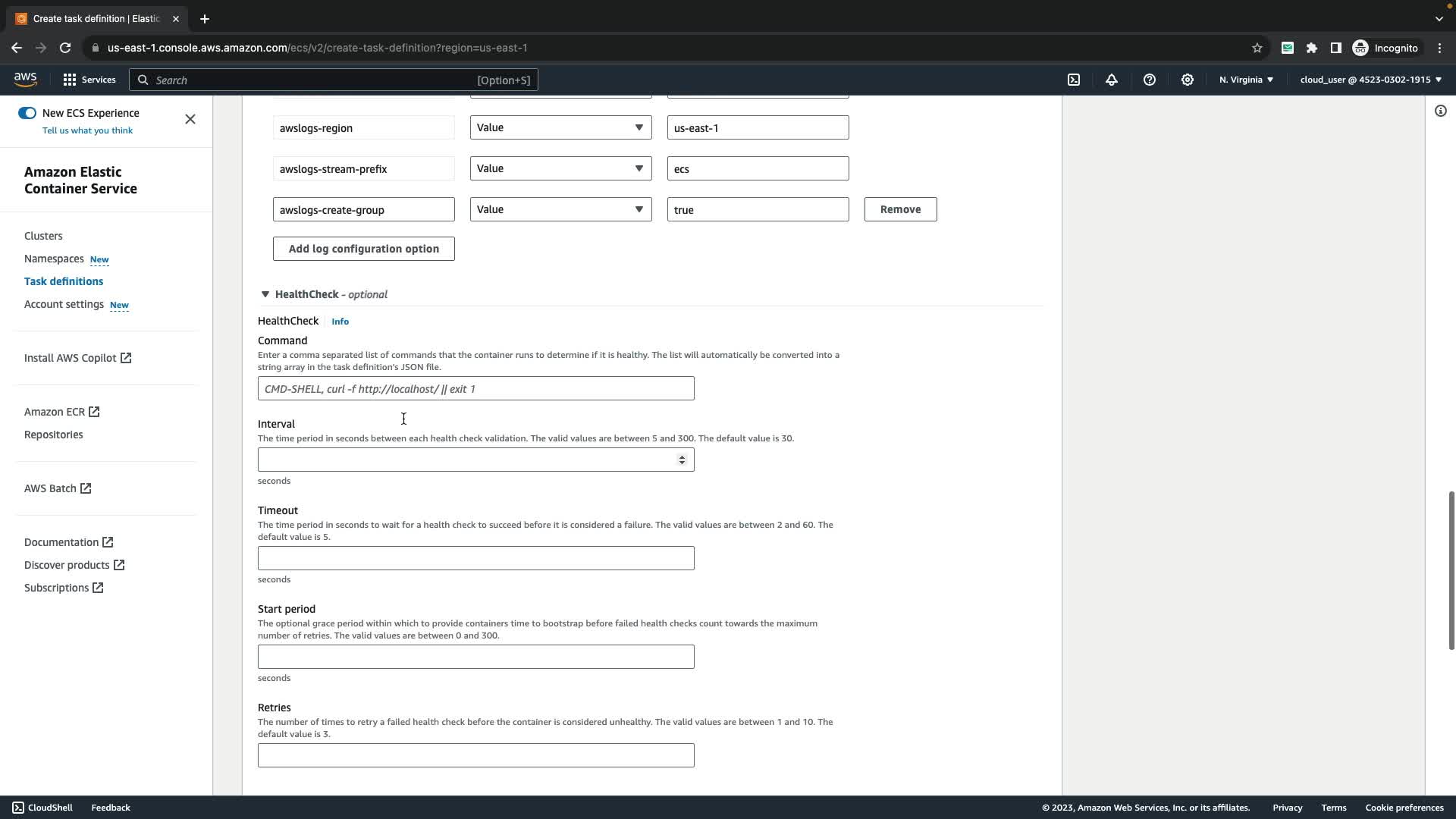Open the N. Virginia region menu

tap(1246, 80)
